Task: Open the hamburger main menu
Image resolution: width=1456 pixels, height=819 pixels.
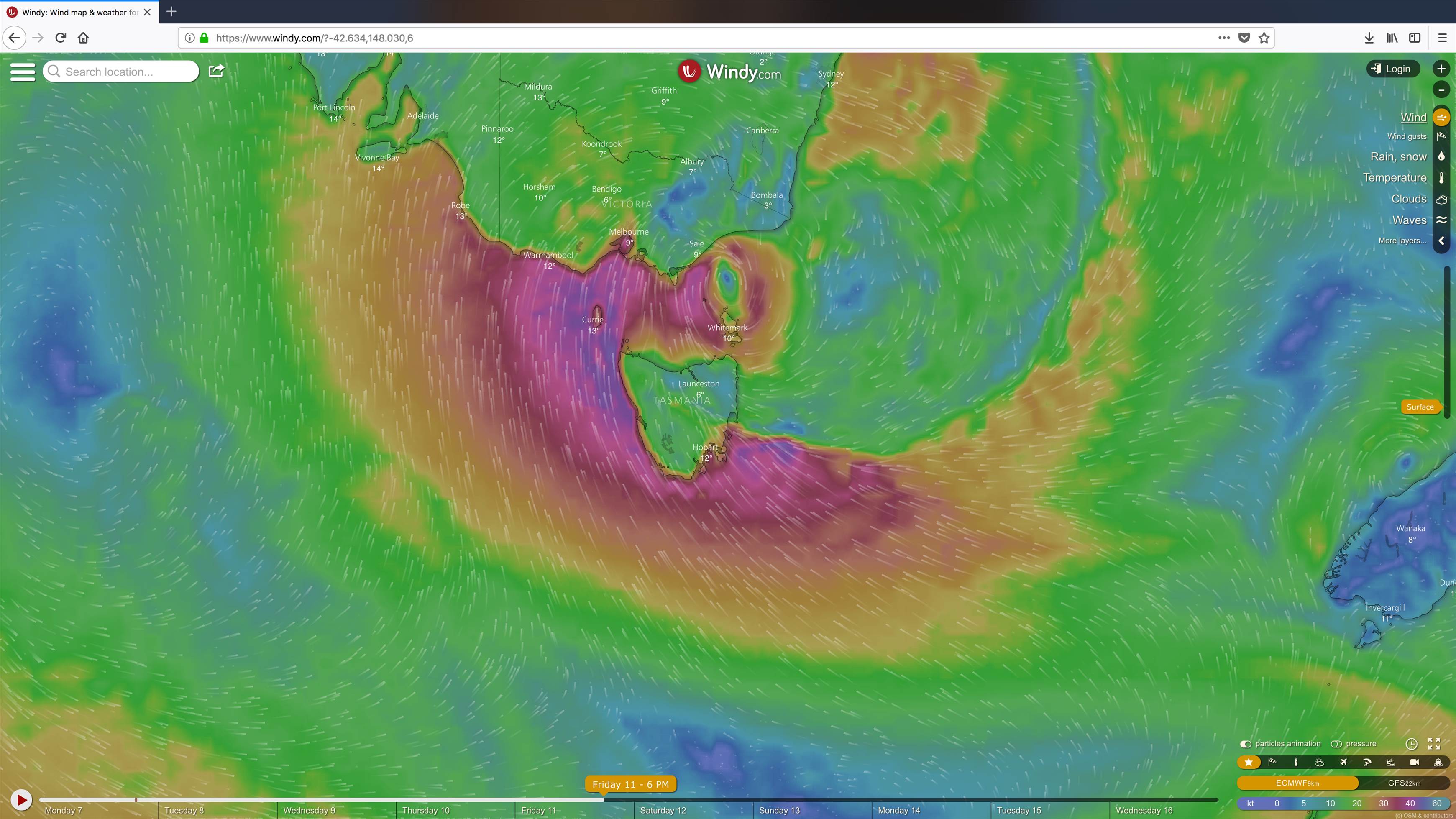Action: [x=23, y=72]
